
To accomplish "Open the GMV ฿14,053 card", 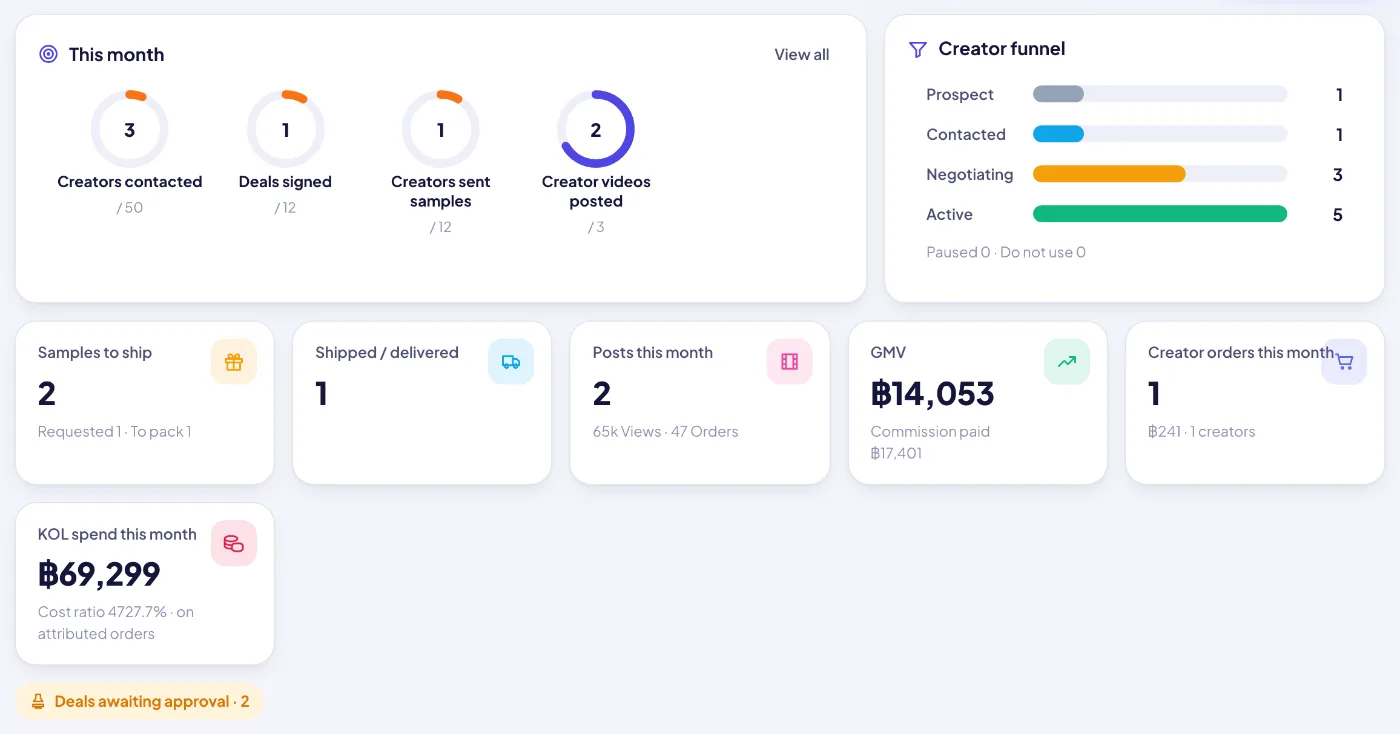I will 978,403.
